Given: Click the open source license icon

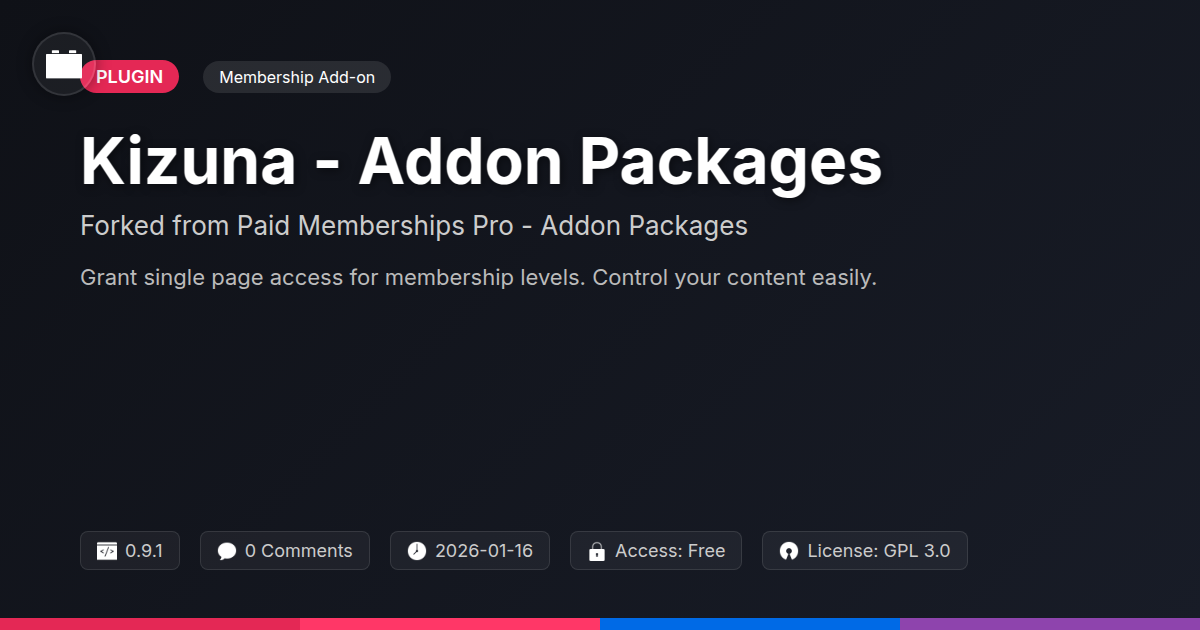Looking at the screenshot, I should [x=789, y=551].
